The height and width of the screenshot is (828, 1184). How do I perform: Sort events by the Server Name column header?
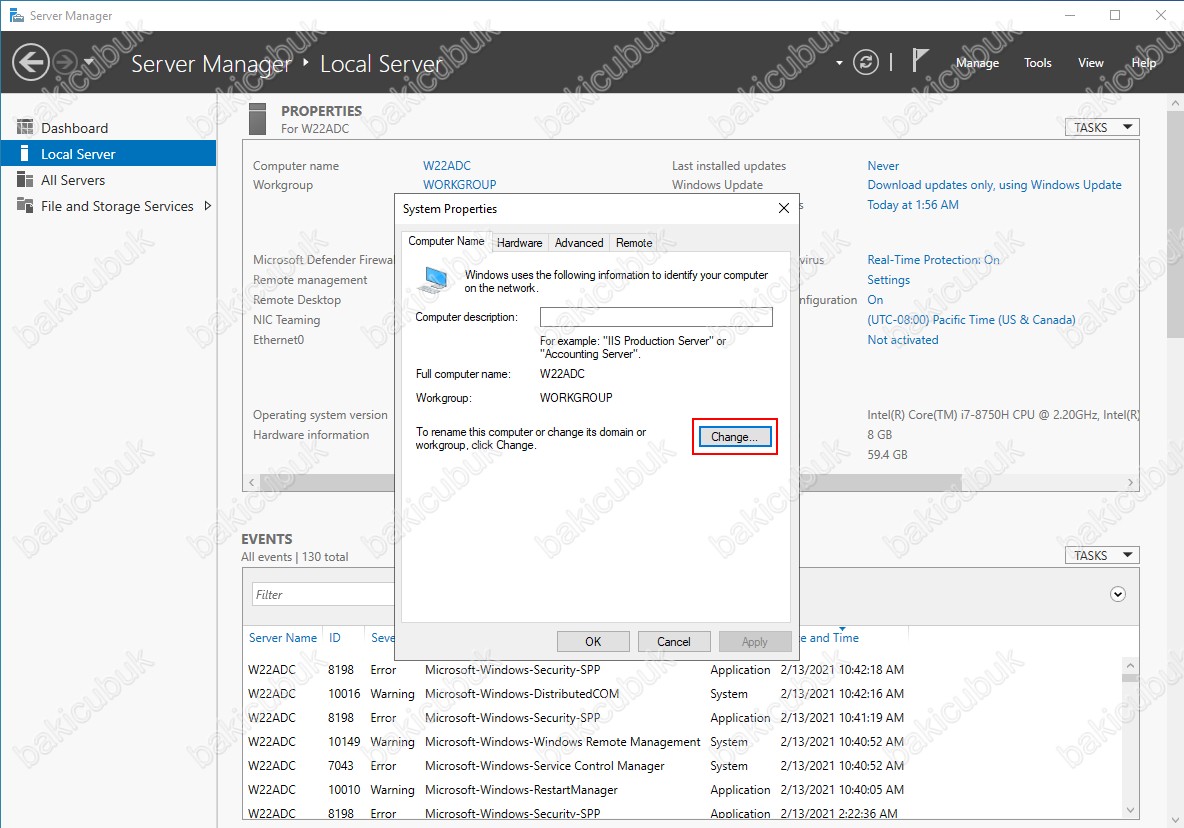tap(283, 638)
